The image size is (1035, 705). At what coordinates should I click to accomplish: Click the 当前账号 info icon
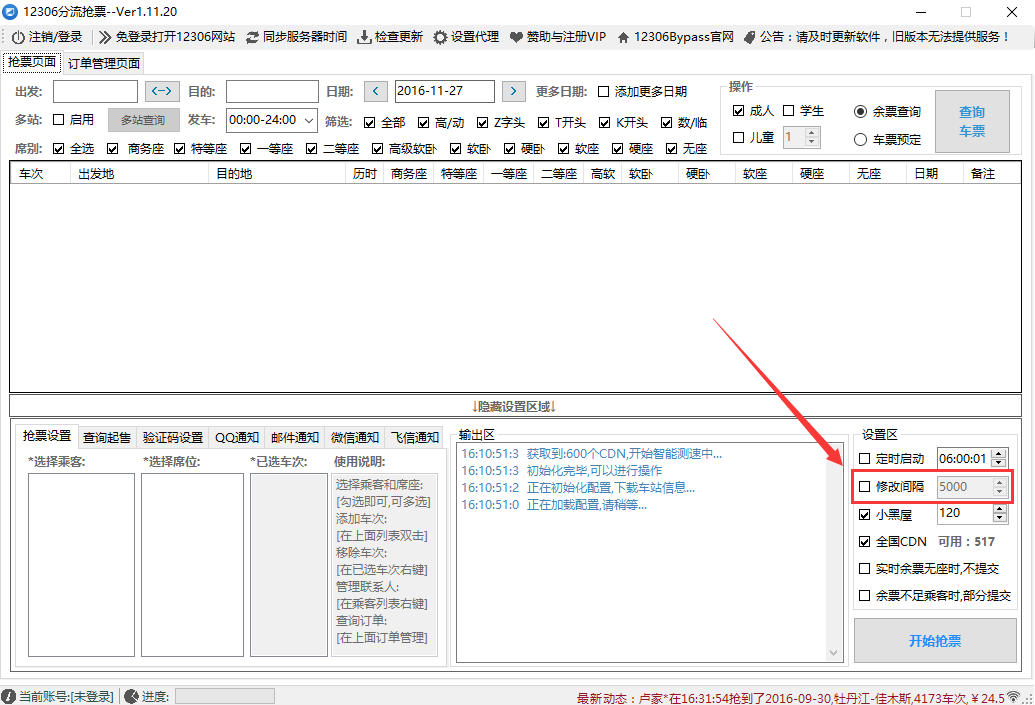point(9,696)
